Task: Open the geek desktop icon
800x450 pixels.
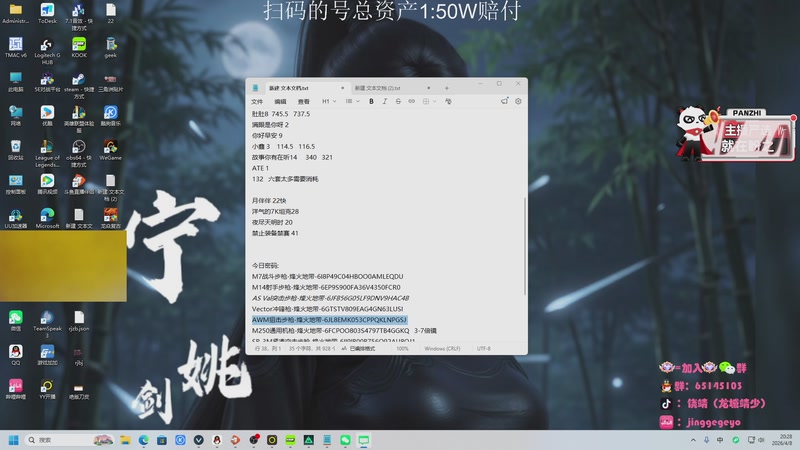Action: (111, 47)
